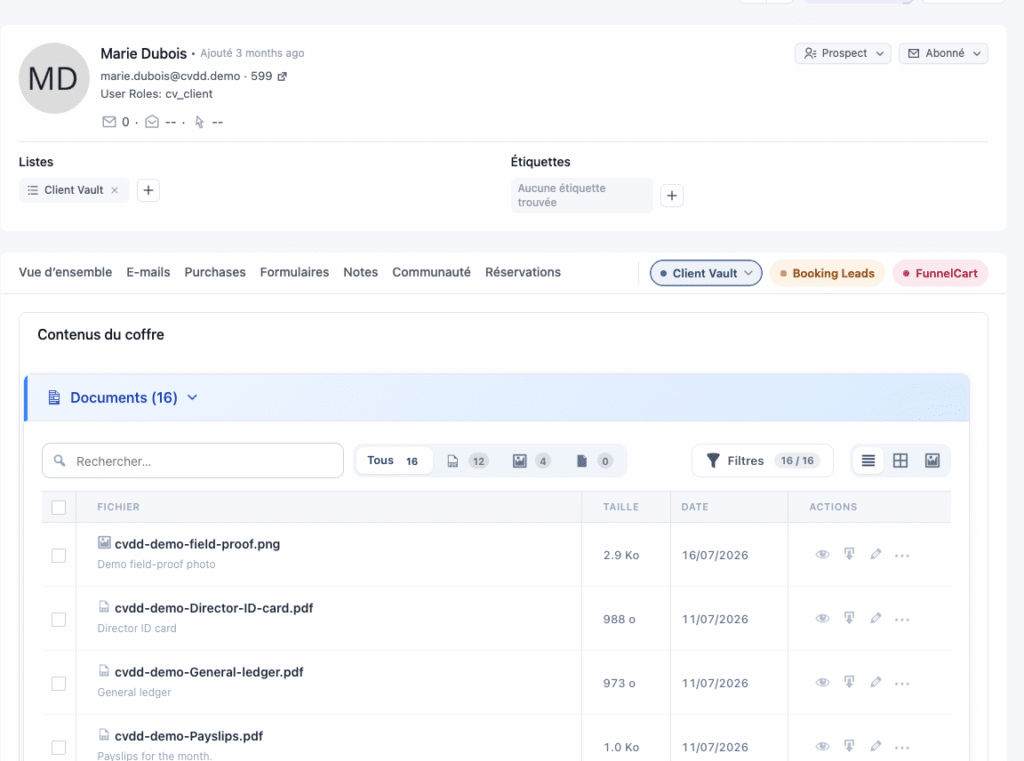The width and height of the screenshot is (1024, 761).
Task: Check the cvdd-demo-Director-ID-card.pdf row
Action: click(x=59, y=619)
